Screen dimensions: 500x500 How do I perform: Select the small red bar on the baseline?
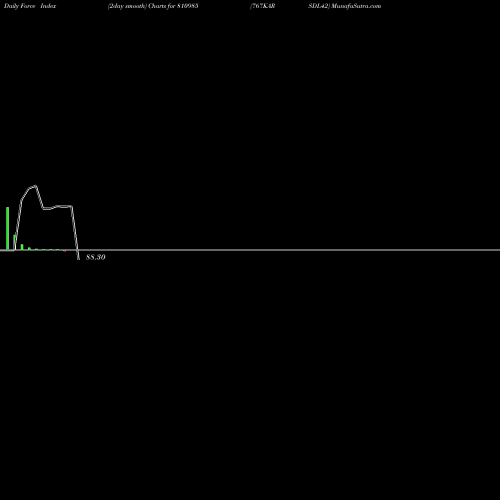tap(65, 250)
